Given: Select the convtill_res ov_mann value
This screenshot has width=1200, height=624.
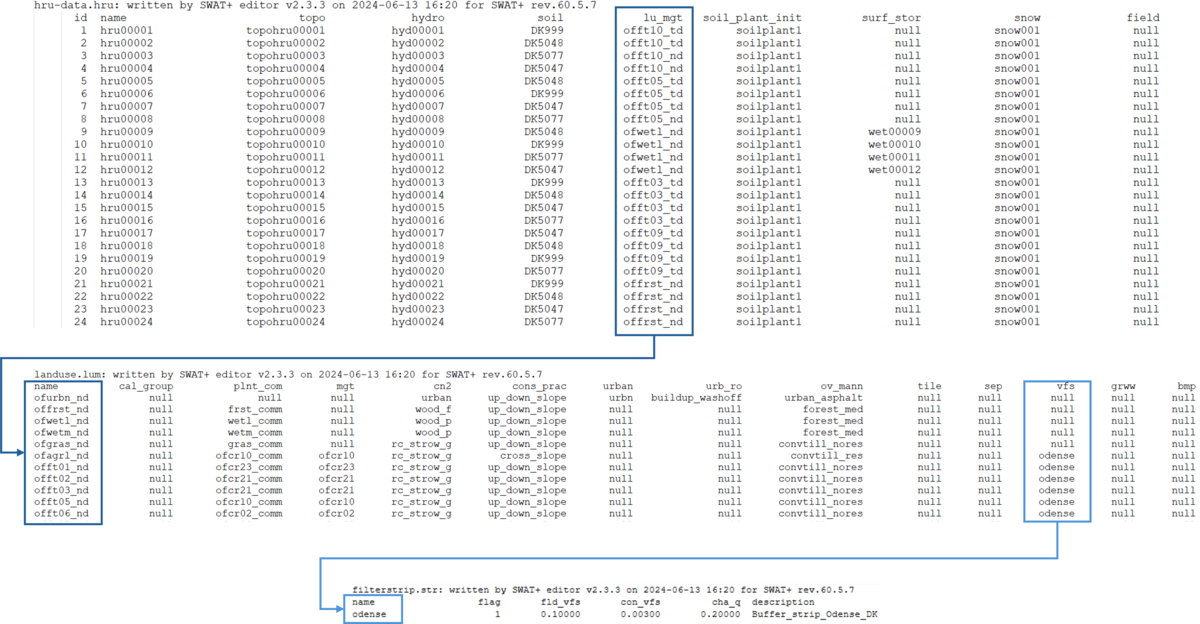Looking at the screenshot, I should [822, 456].
